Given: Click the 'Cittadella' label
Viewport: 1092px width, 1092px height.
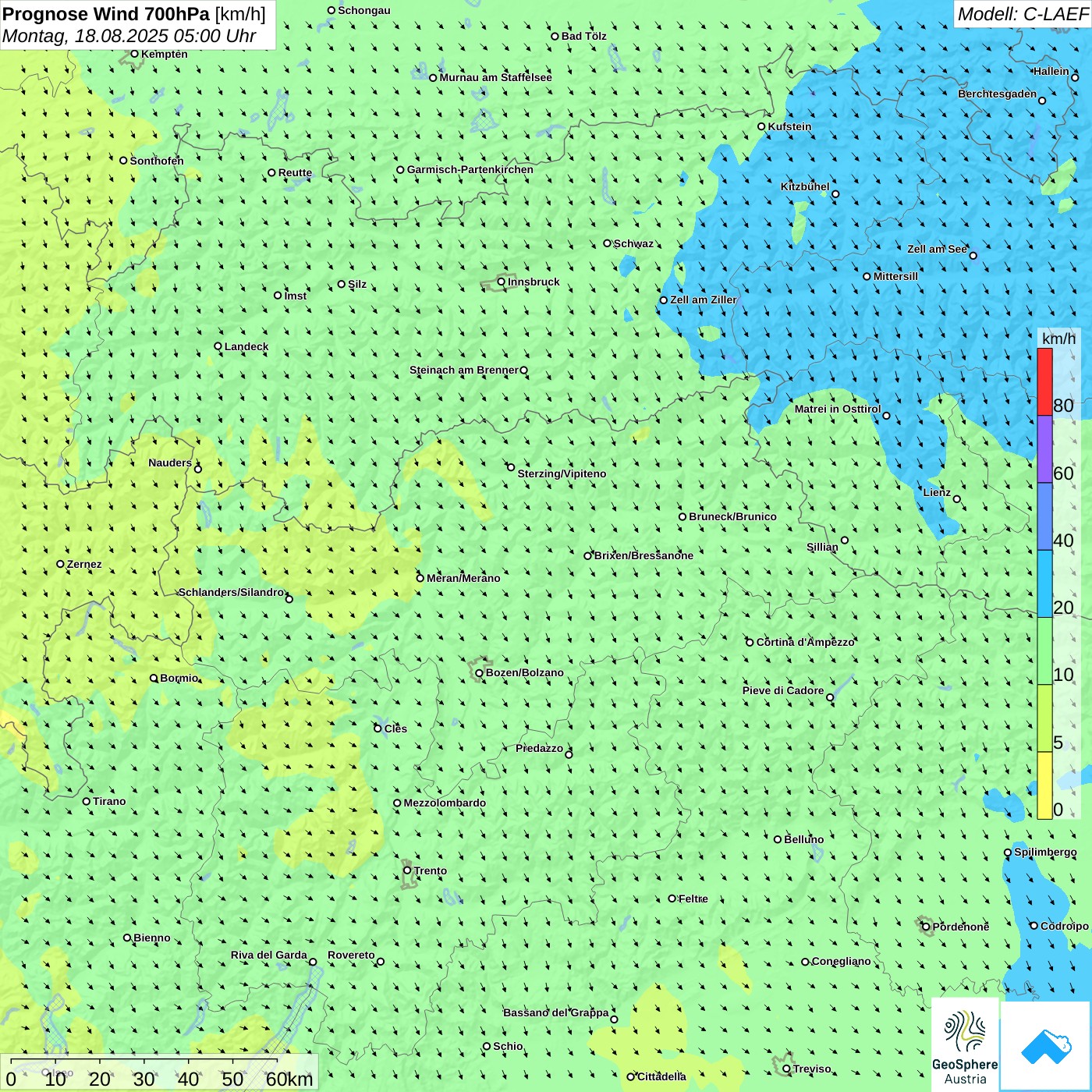Looking at the screenshot, I should pos(661,1076).
